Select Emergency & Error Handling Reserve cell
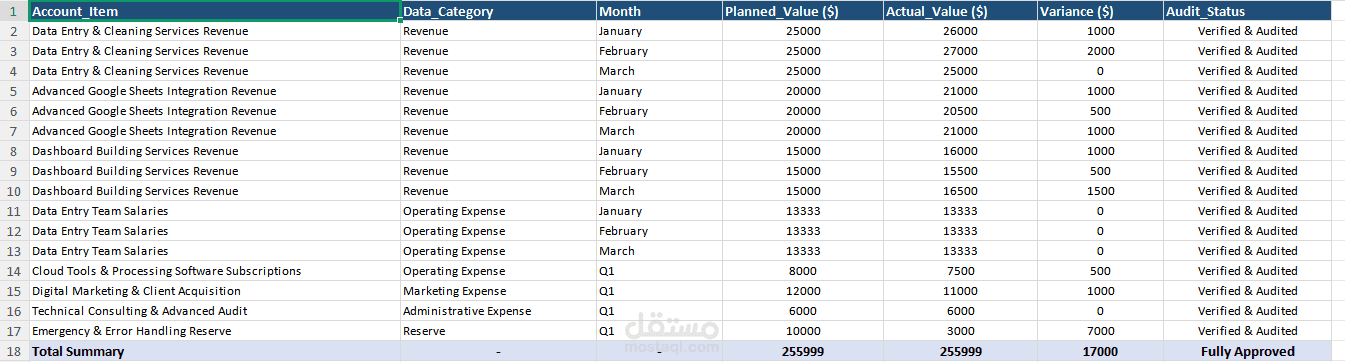Viewport: 1345px width, 362px height. [214, 331]
